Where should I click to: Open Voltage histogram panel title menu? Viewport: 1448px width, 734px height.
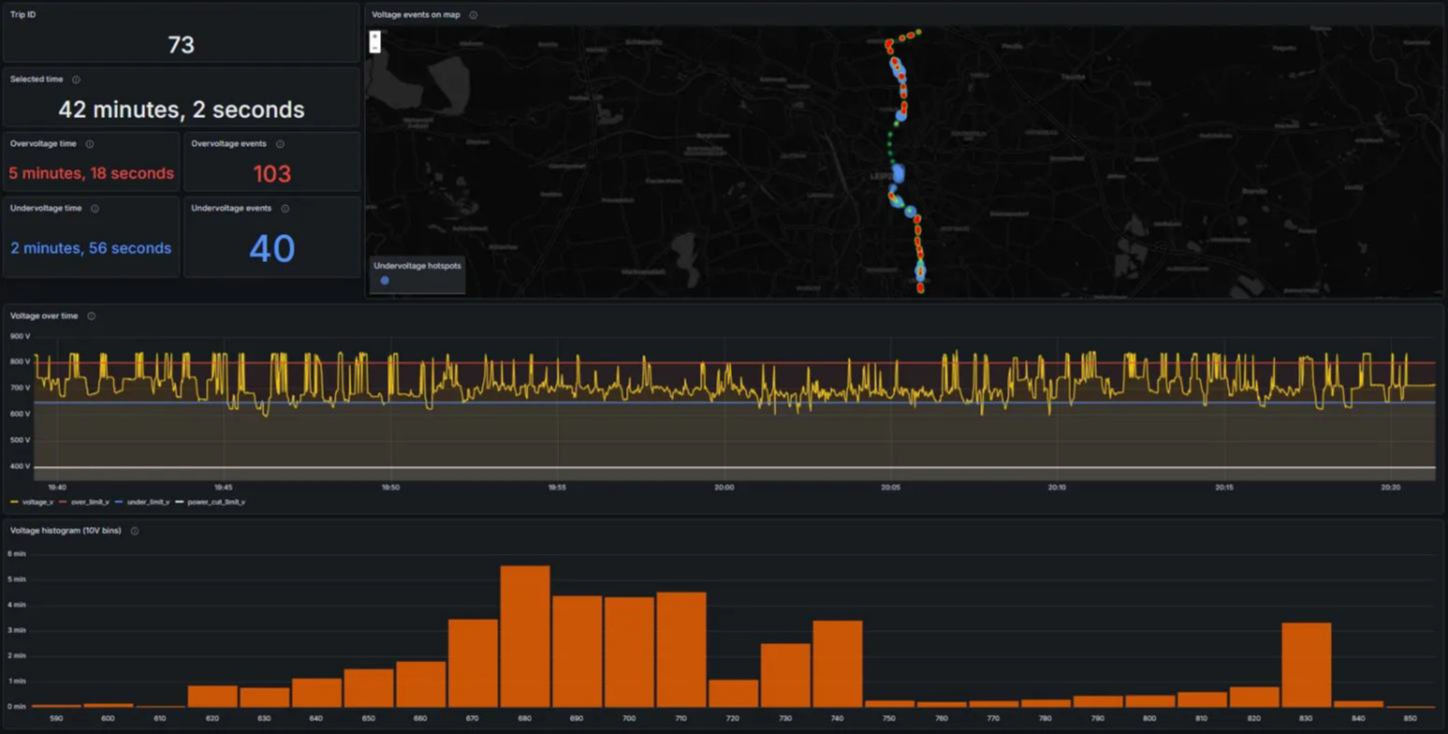[65, 531]
